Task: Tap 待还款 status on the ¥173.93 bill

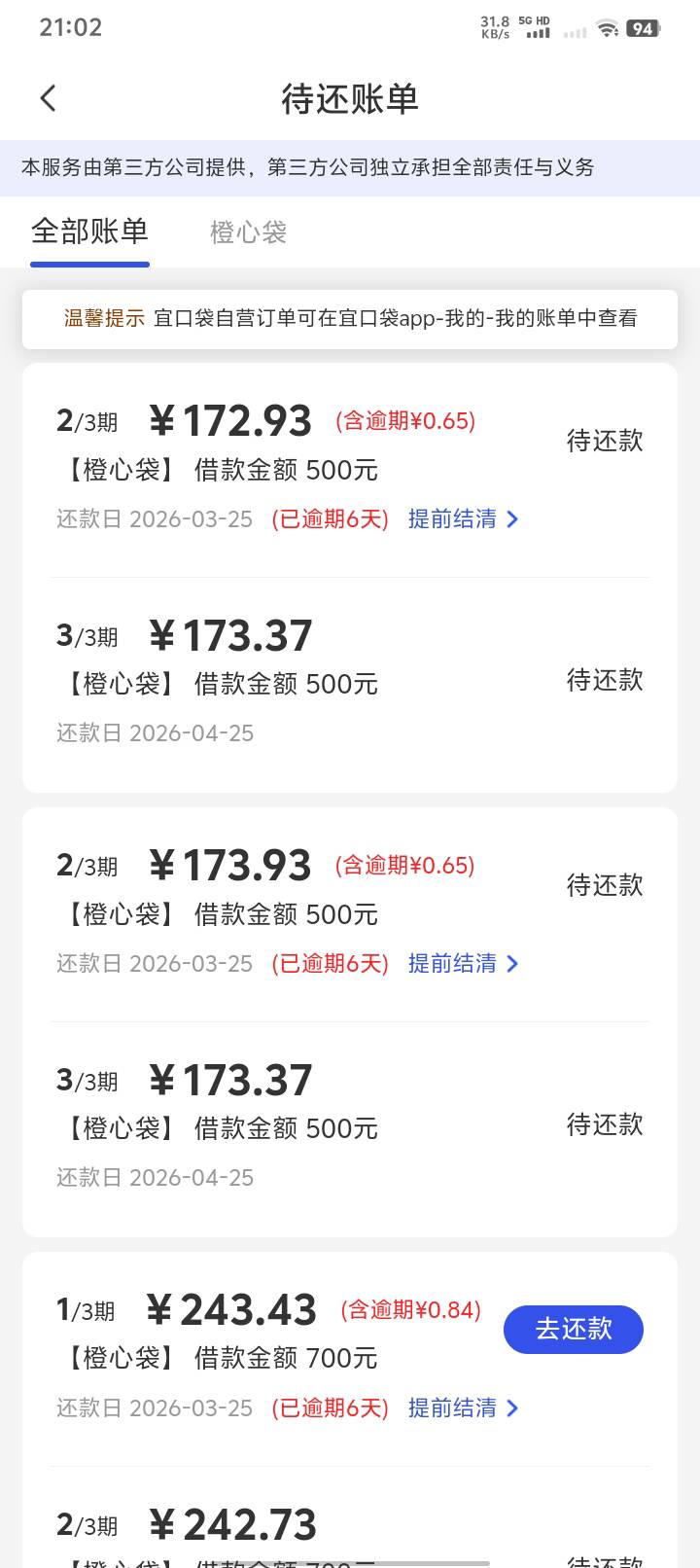Action: 605,885
